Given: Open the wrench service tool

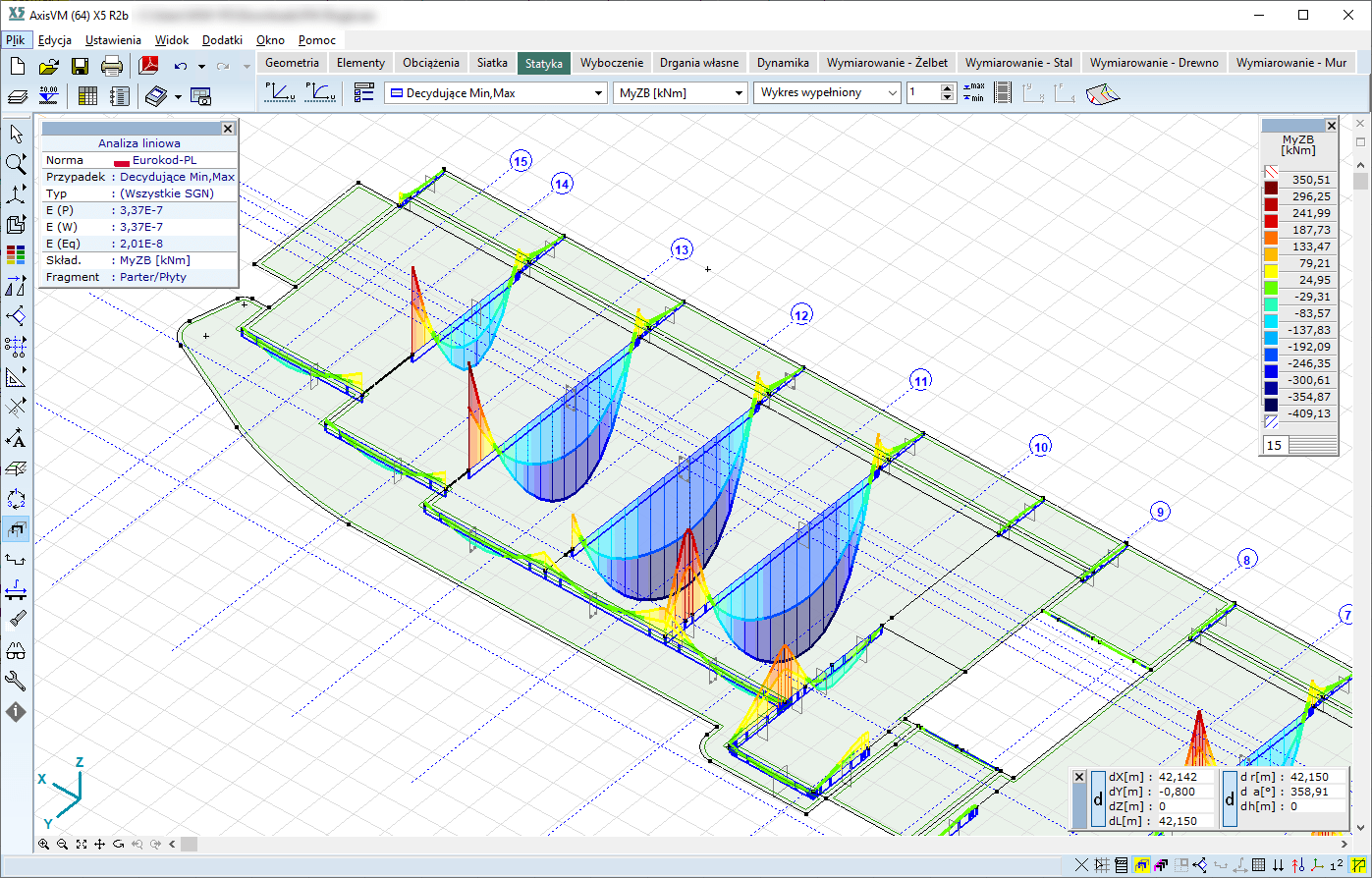Looking at the screenshot, I should coord(16,681).
